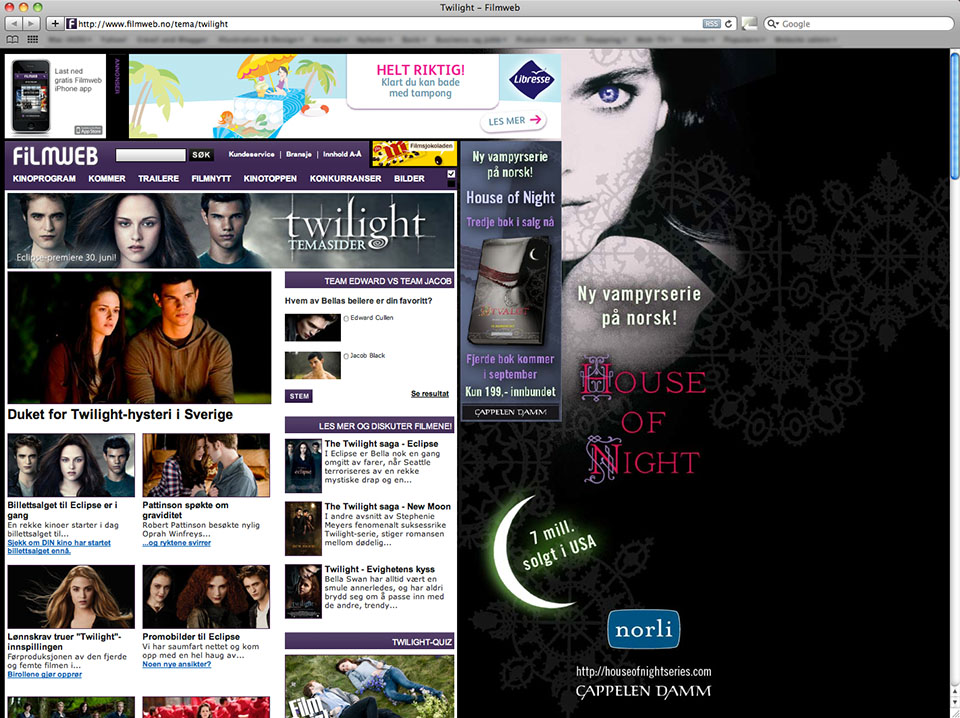Open Kundeservice link
The height and width of the screenshot is (718, 960).
251,154
